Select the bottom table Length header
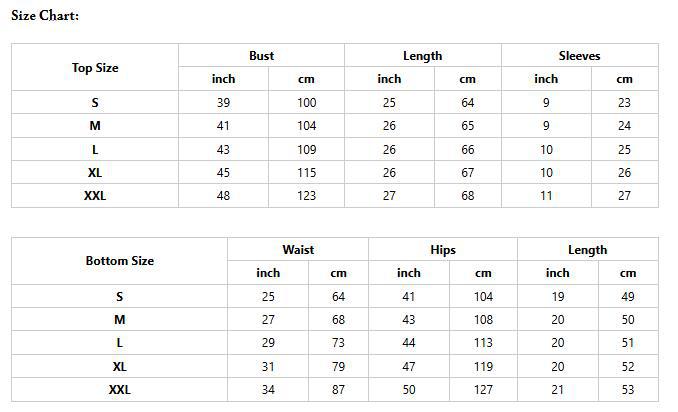Image resolution: width=678 pixels, height=412 pixels. [x=587, y=250]
